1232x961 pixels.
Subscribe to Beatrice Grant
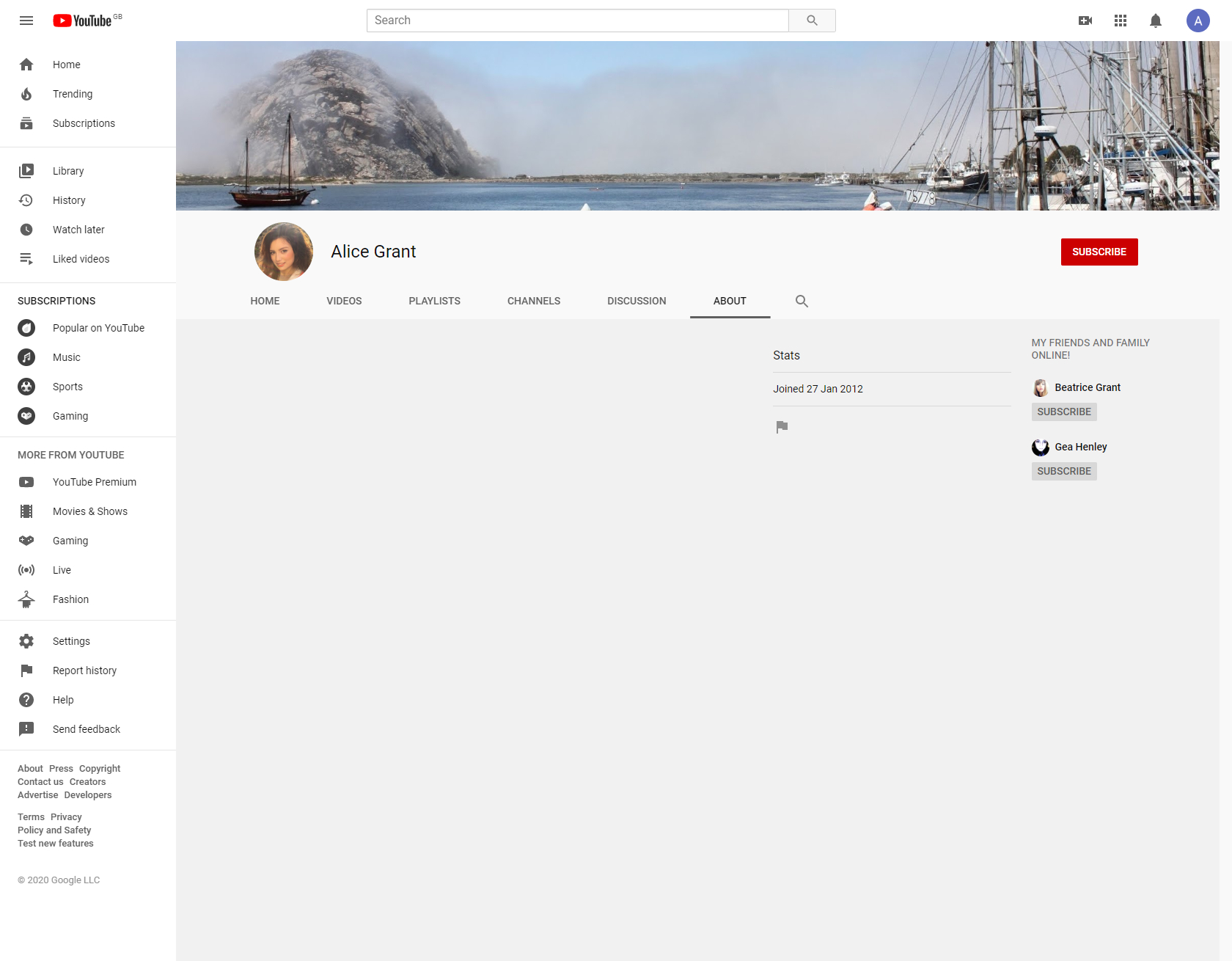(1063, 412)
